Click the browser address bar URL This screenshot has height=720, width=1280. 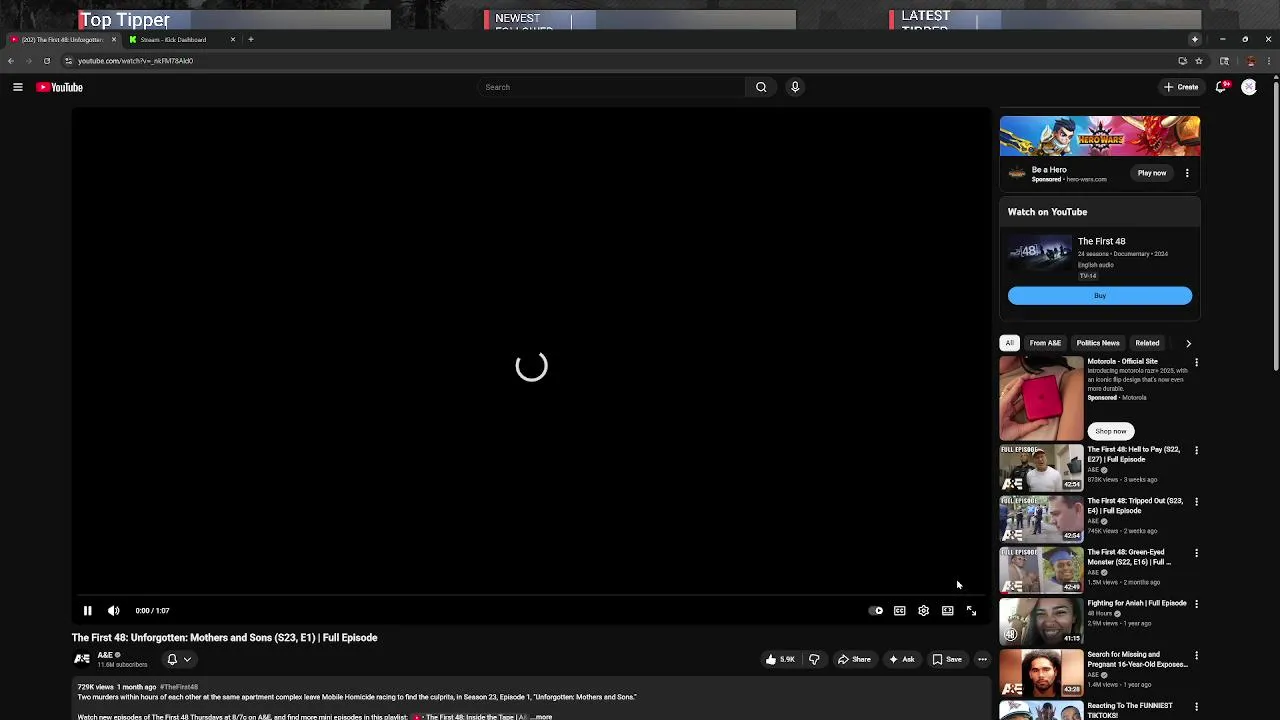[x=135, y=61]
